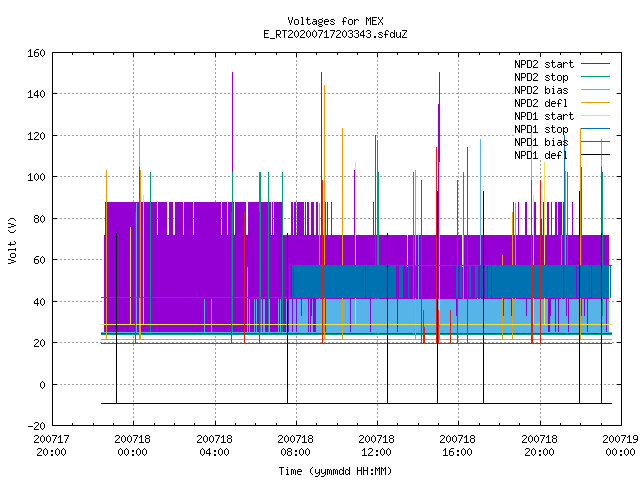
Task: Click the 'Time (yymmdd HH:MM)' x-axis label
Action: point(335,471)
